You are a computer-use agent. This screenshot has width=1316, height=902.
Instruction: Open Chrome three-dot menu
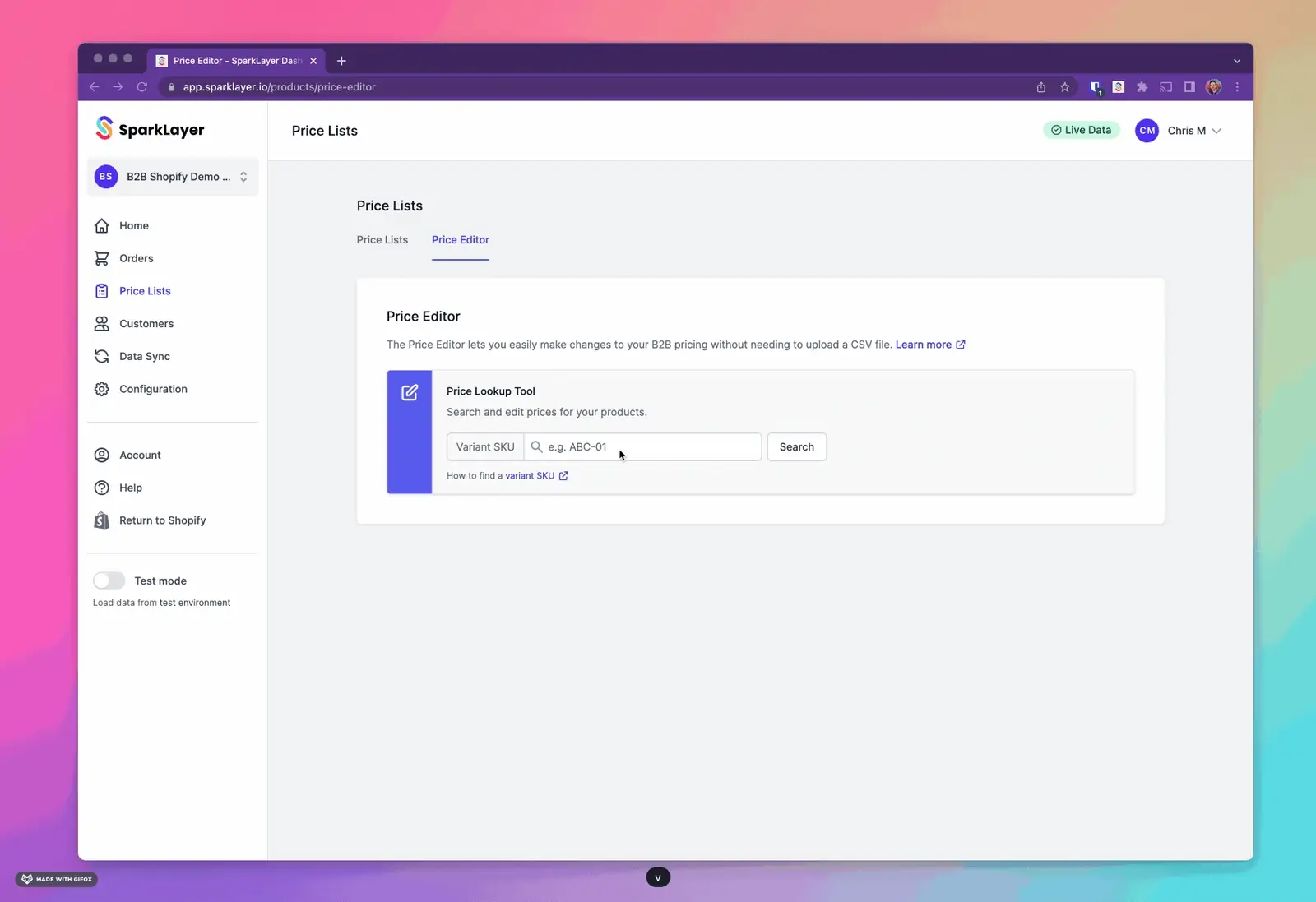[x=1237, y=87]
